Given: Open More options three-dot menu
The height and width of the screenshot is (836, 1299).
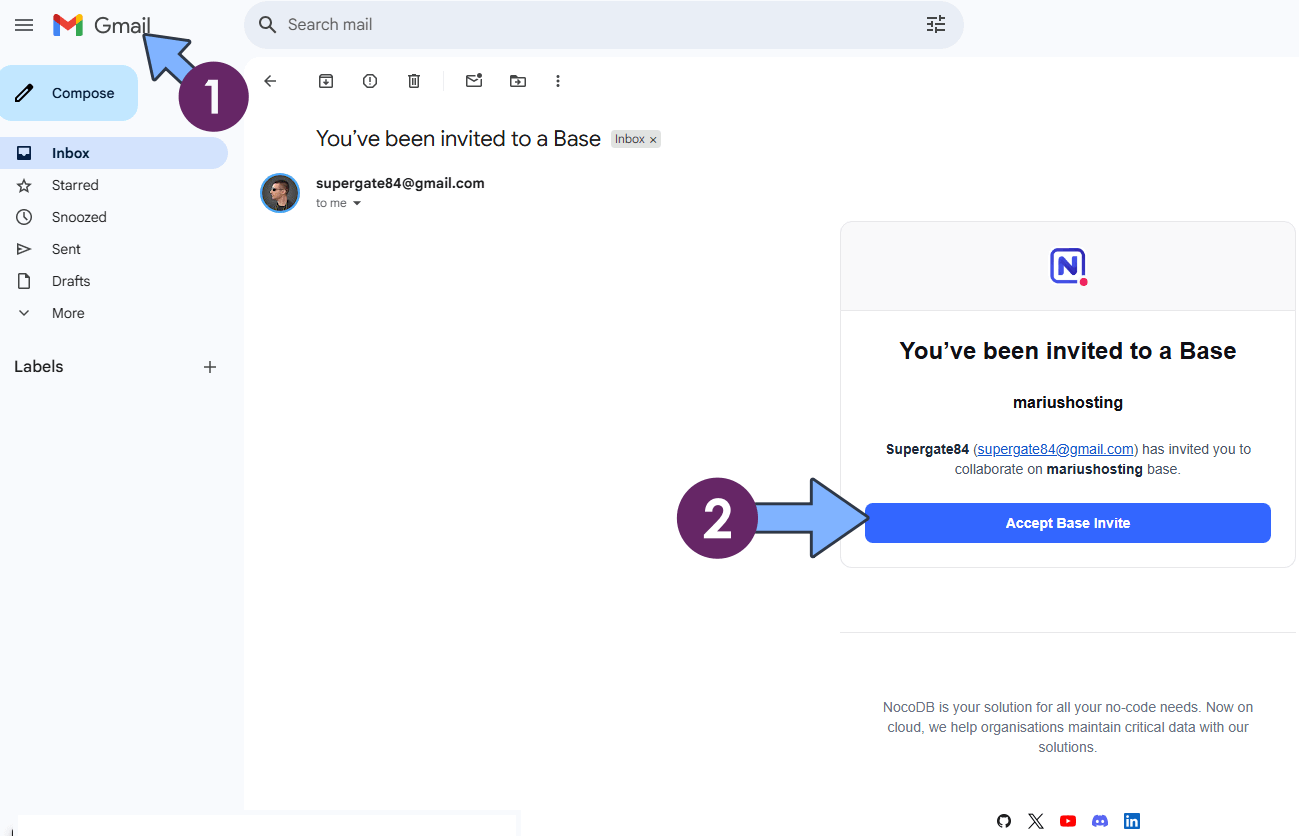Looking at the screenshot, I should (x=558, y=81).
